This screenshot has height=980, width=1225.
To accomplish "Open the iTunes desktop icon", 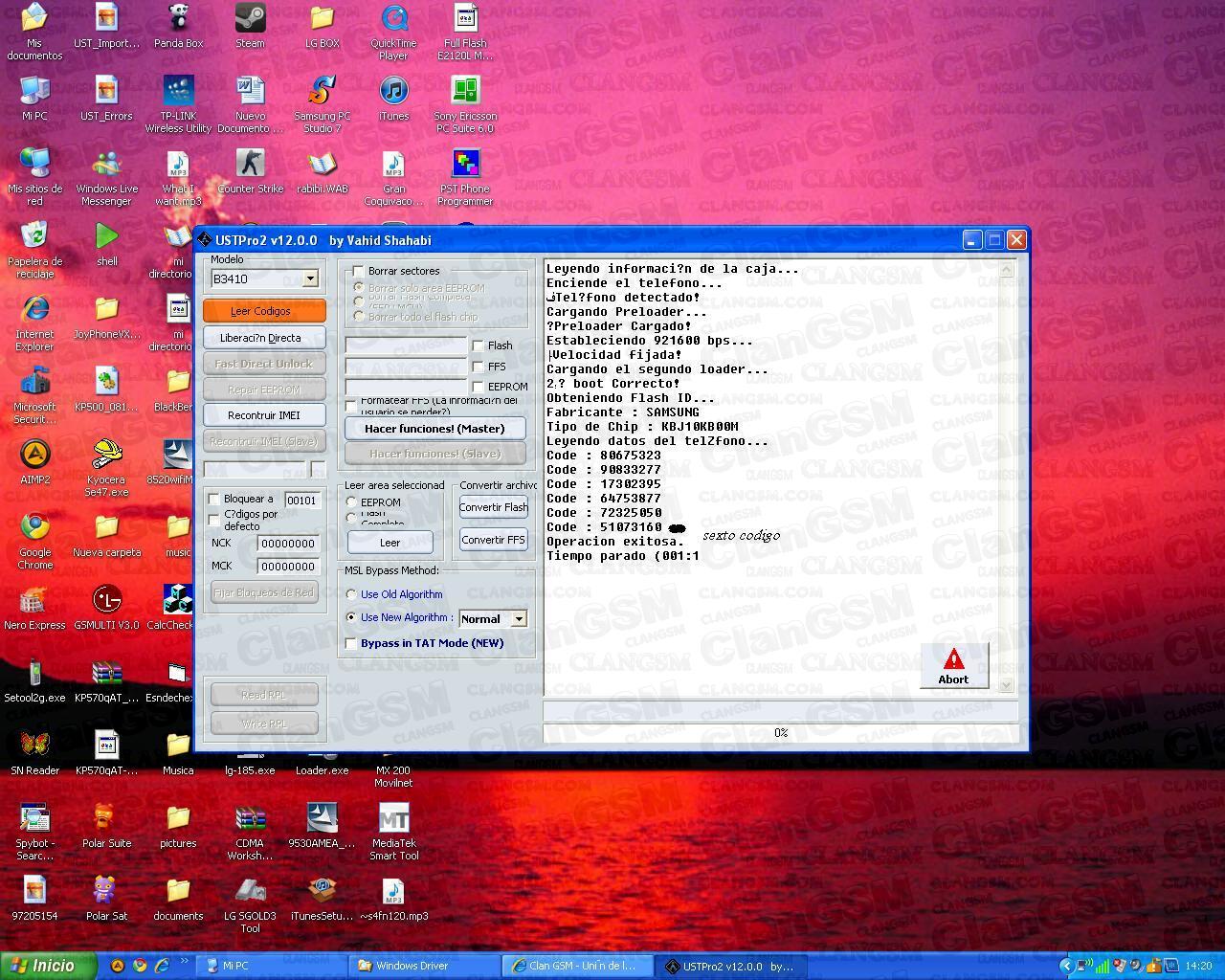I will pyautogui.click(x=393, y=92).
